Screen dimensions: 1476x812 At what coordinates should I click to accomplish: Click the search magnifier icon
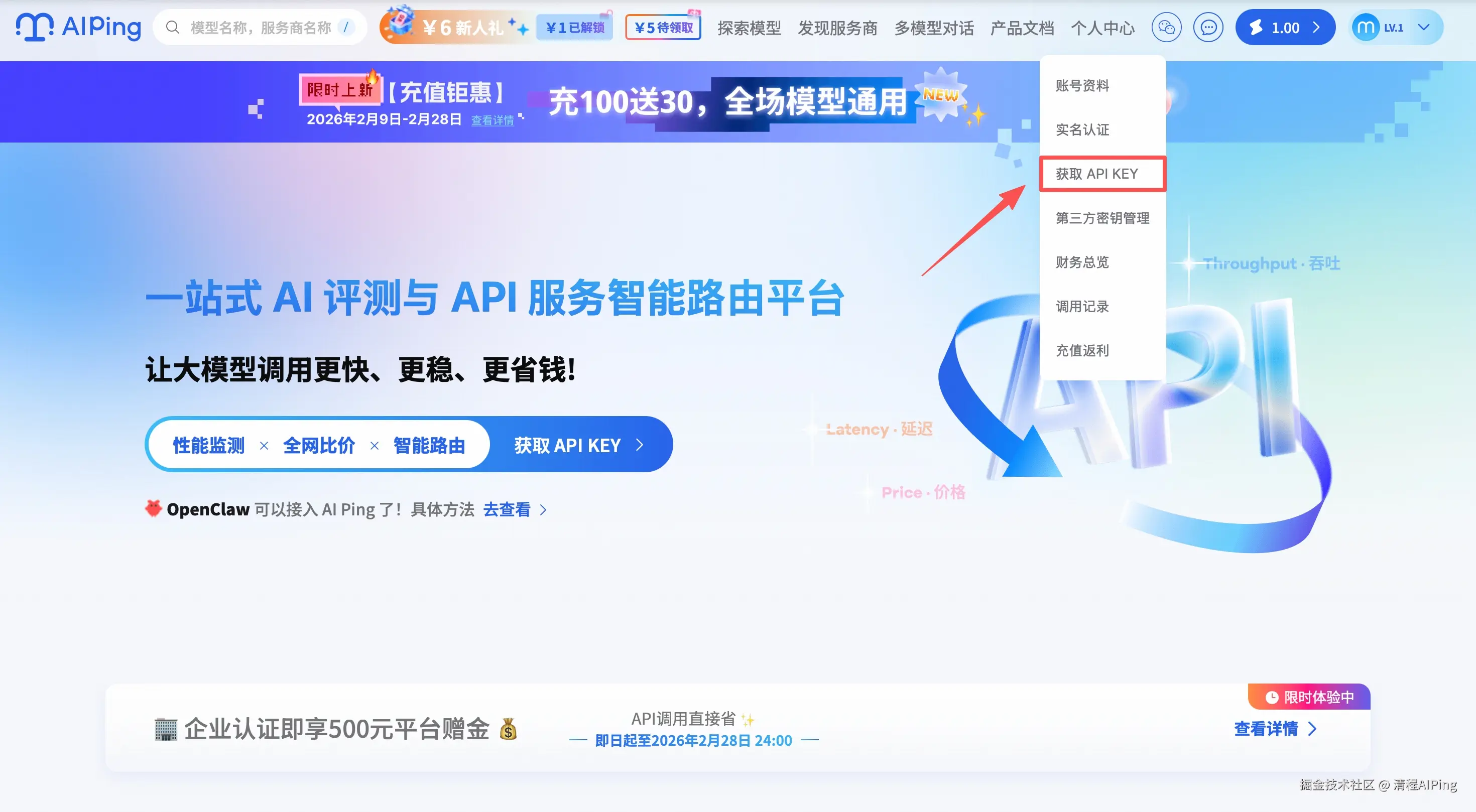173,27
